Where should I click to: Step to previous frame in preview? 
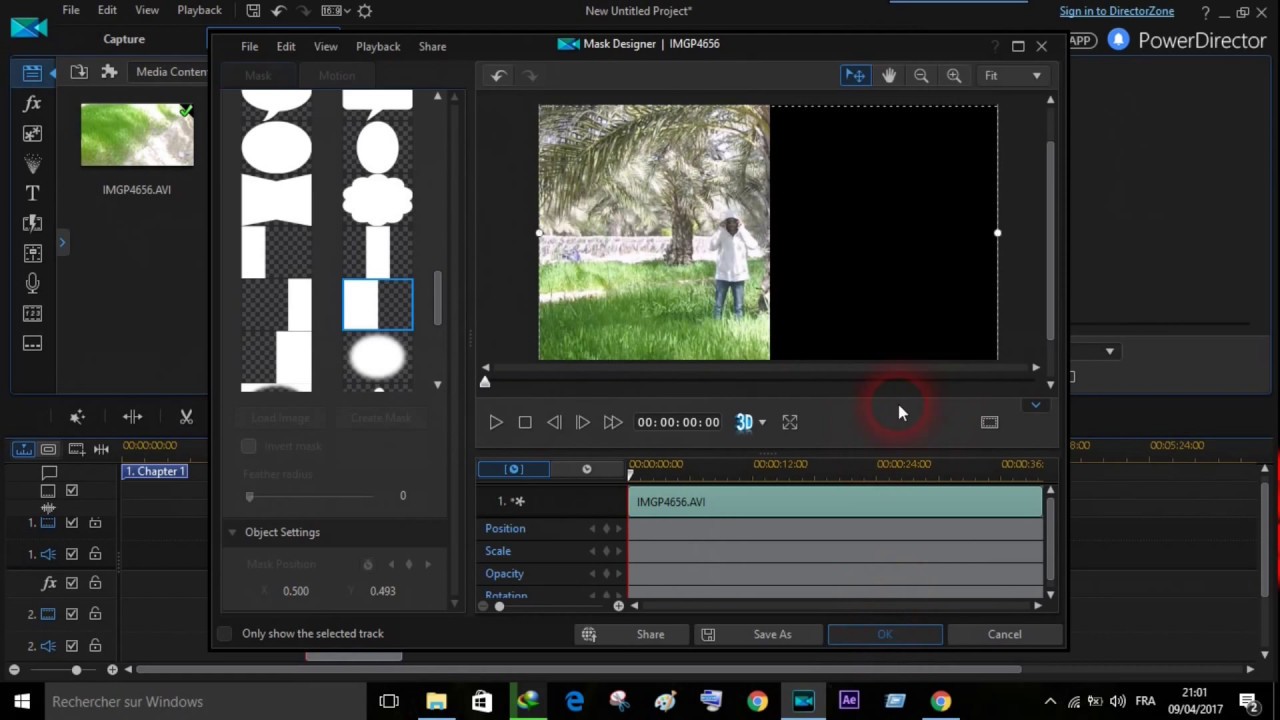(554, 422)
